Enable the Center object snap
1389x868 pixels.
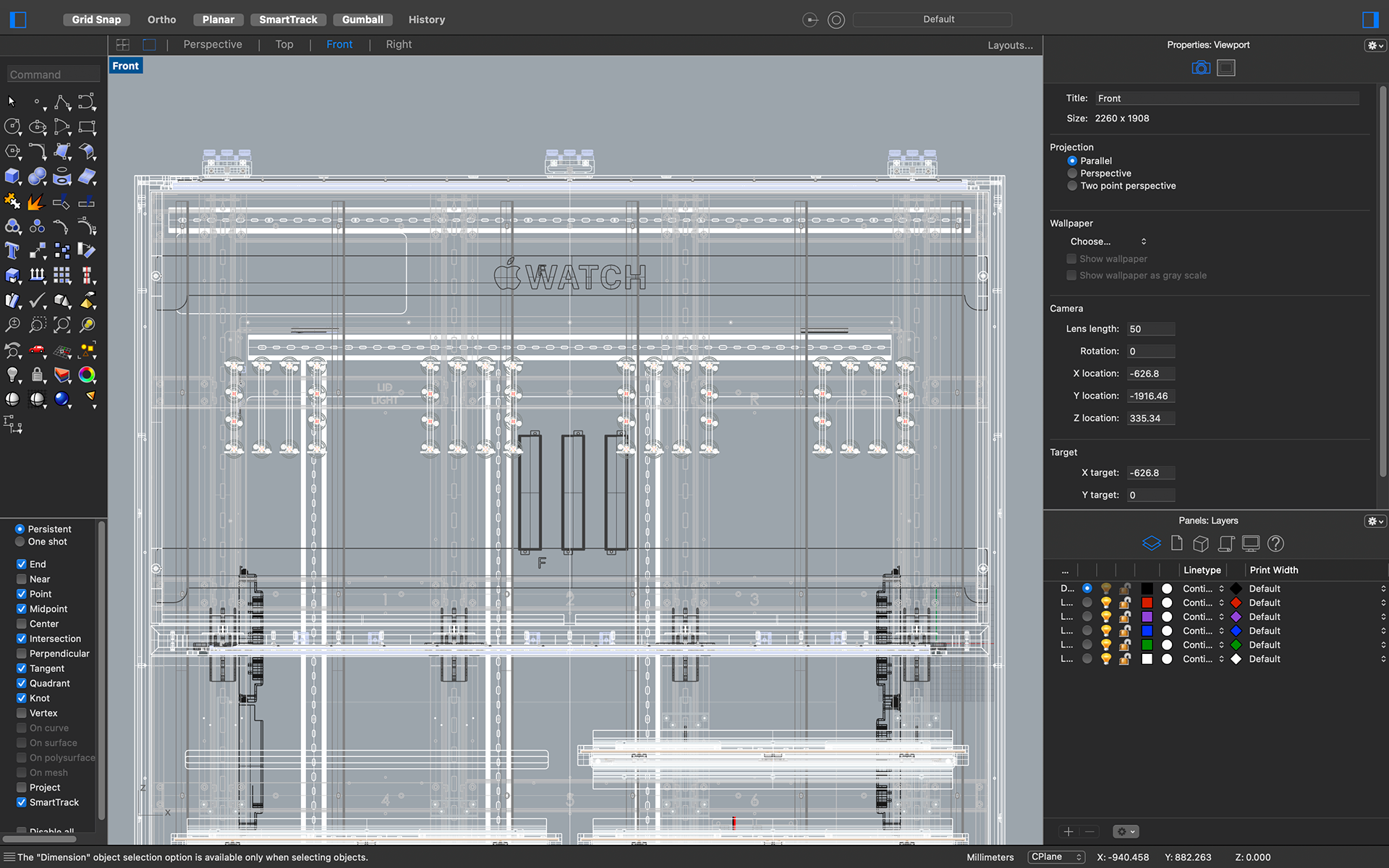(x=22, y=624)
